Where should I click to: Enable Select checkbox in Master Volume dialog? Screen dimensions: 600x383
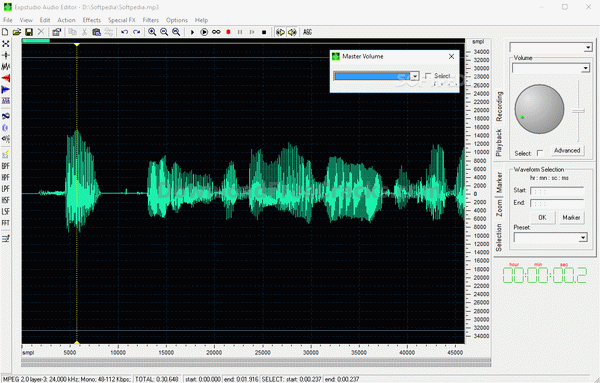click(x=428, y=76)
